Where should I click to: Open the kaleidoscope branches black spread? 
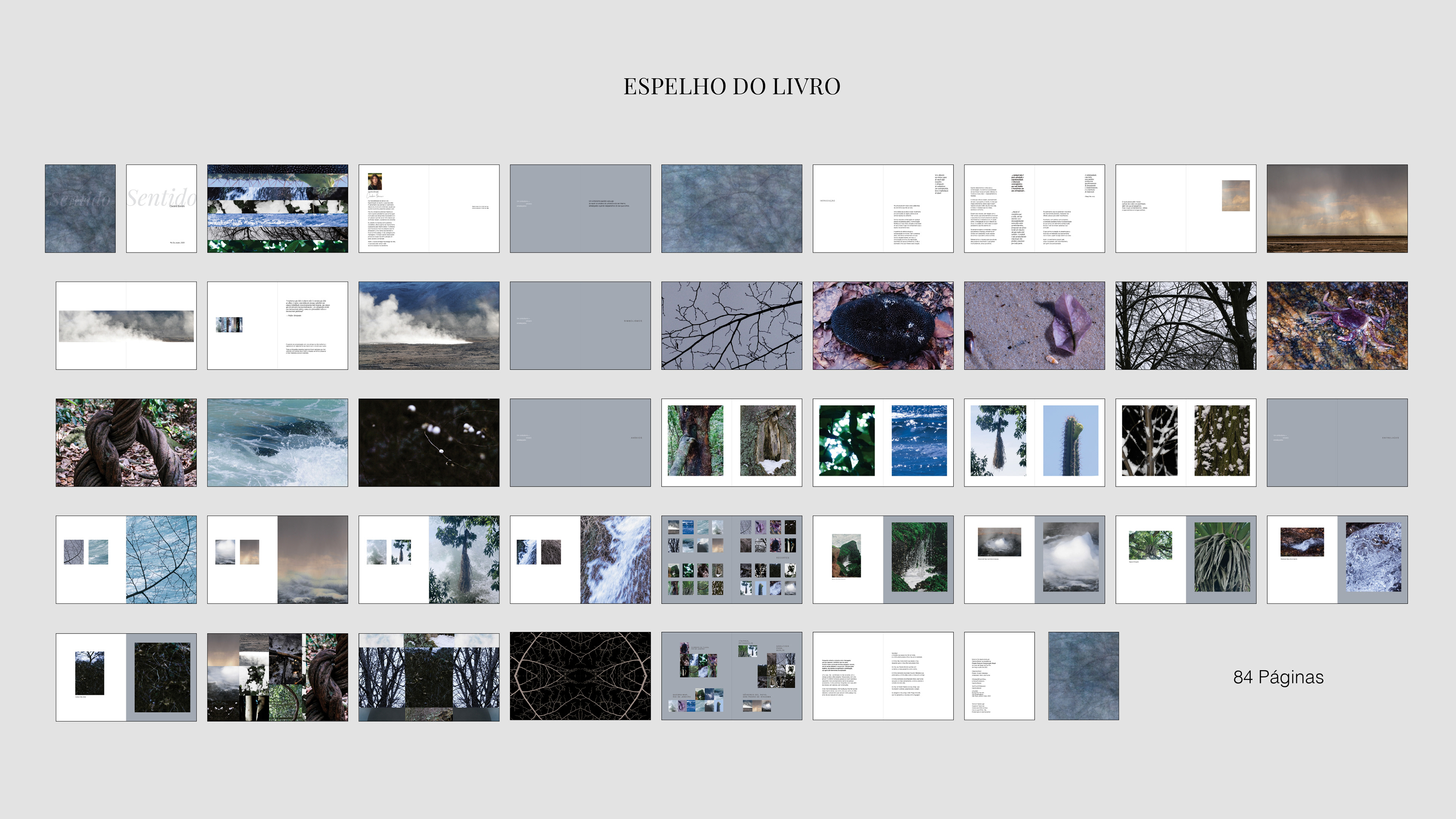coord(580,676)
